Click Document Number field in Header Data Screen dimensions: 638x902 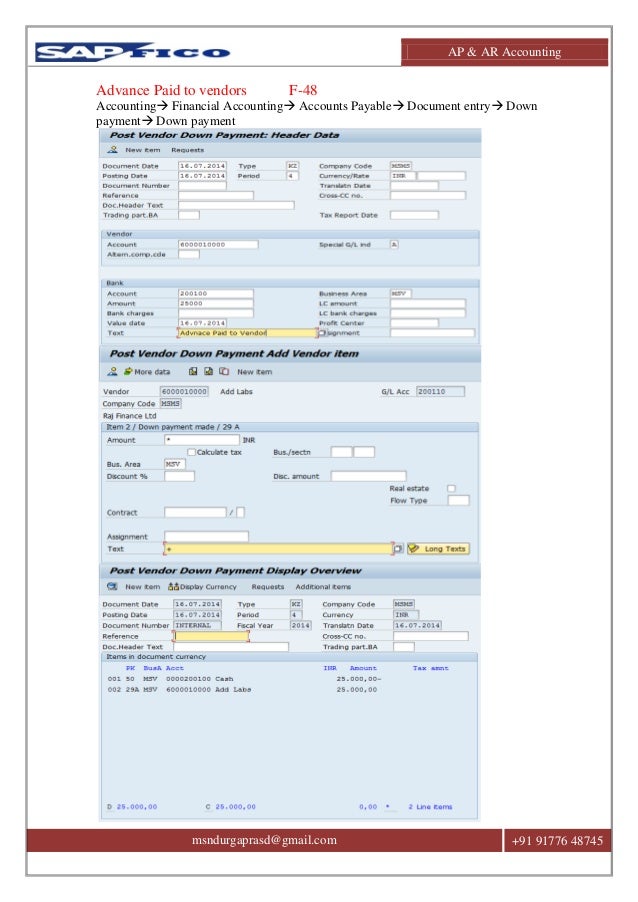tap(203, 186)
